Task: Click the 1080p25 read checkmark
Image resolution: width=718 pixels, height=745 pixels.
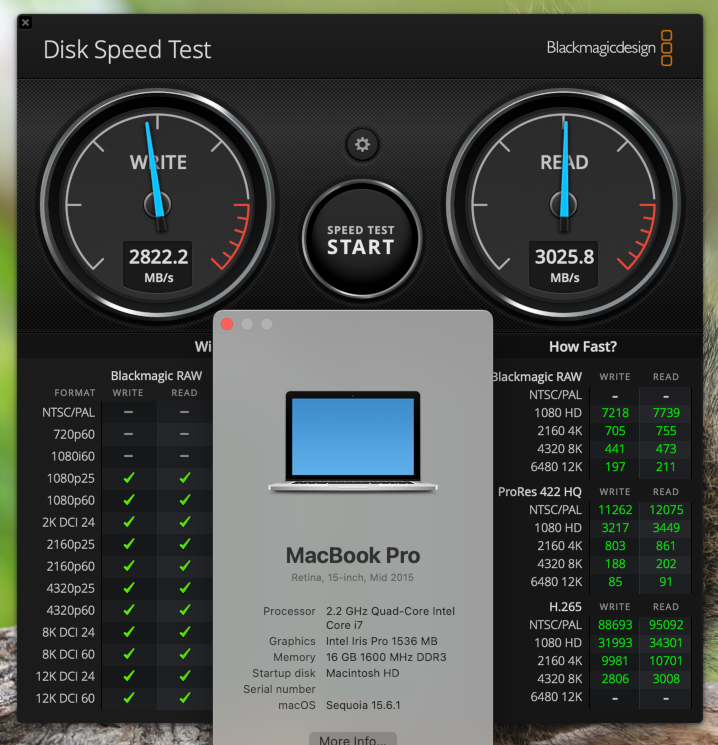Action: (185, 478)
